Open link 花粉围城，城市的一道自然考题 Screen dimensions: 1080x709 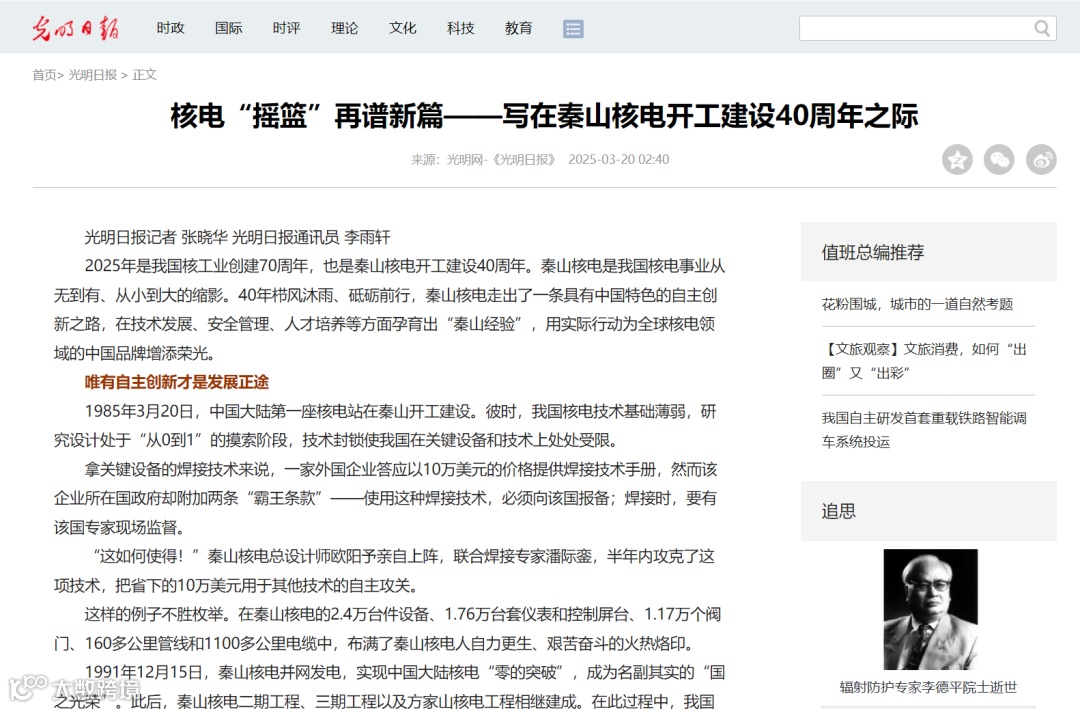point(917,304)
